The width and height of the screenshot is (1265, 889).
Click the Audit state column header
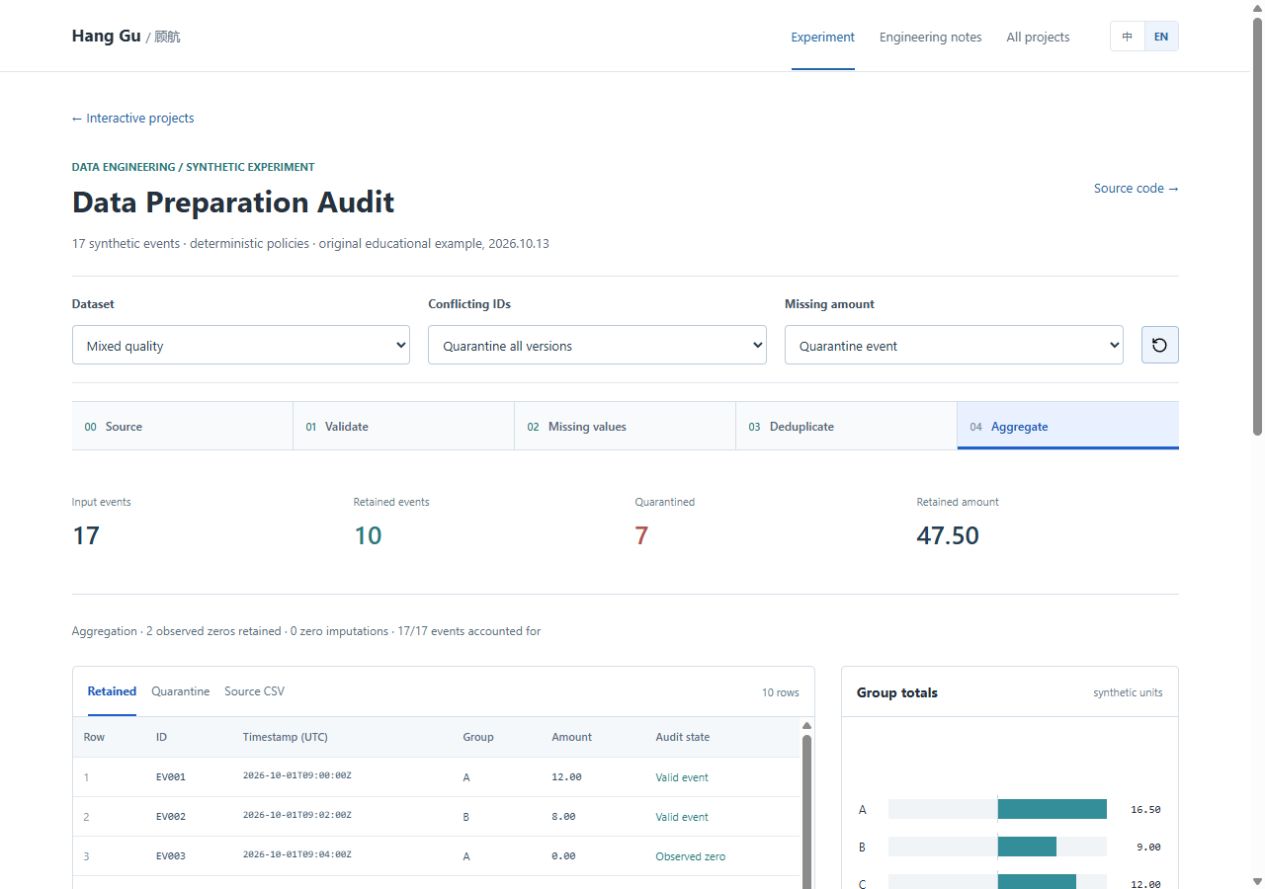coord(682,737)
